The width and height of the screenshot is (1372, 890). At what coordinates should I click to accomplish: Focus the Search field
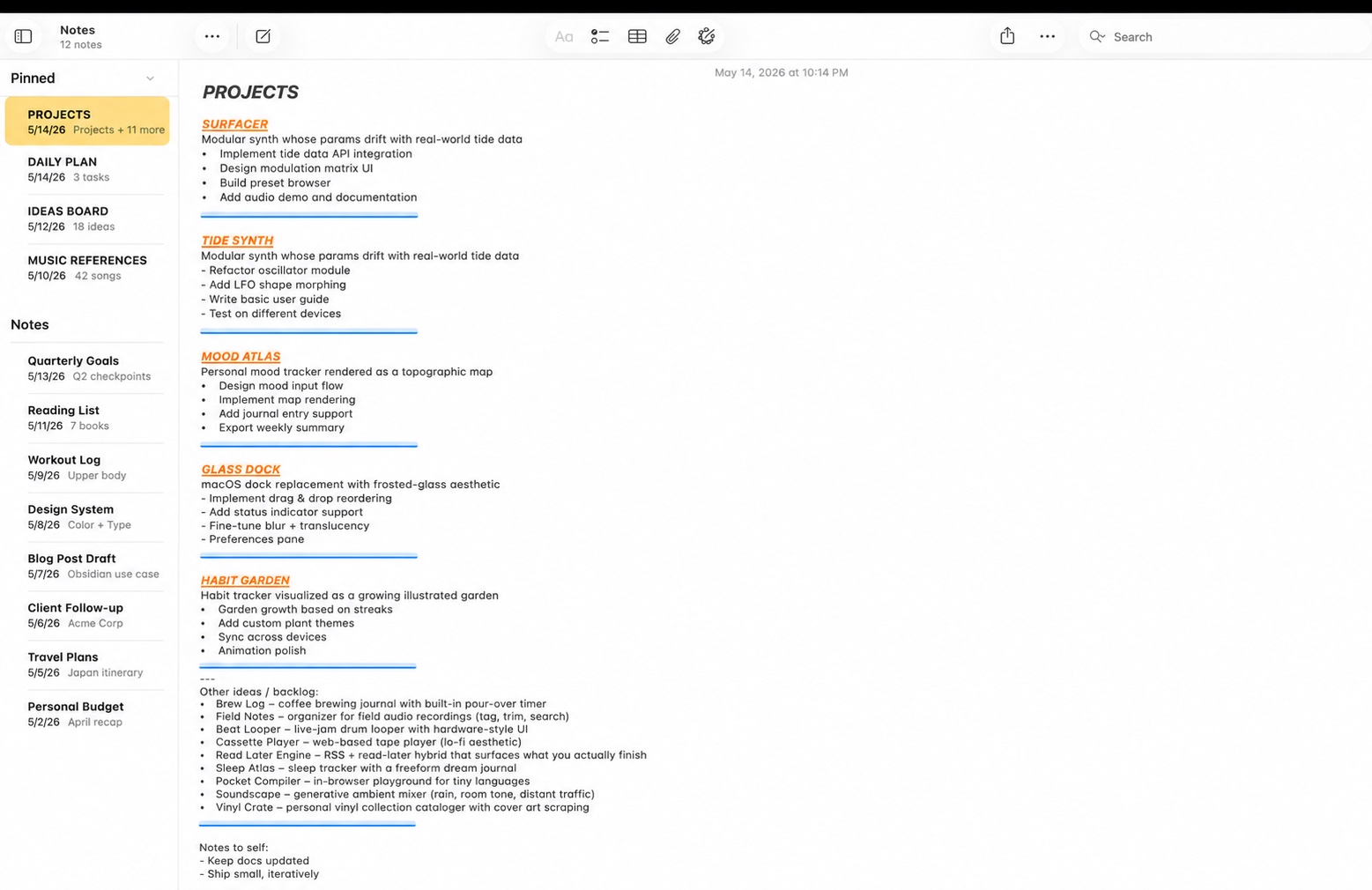click(x=1225, y=36)
